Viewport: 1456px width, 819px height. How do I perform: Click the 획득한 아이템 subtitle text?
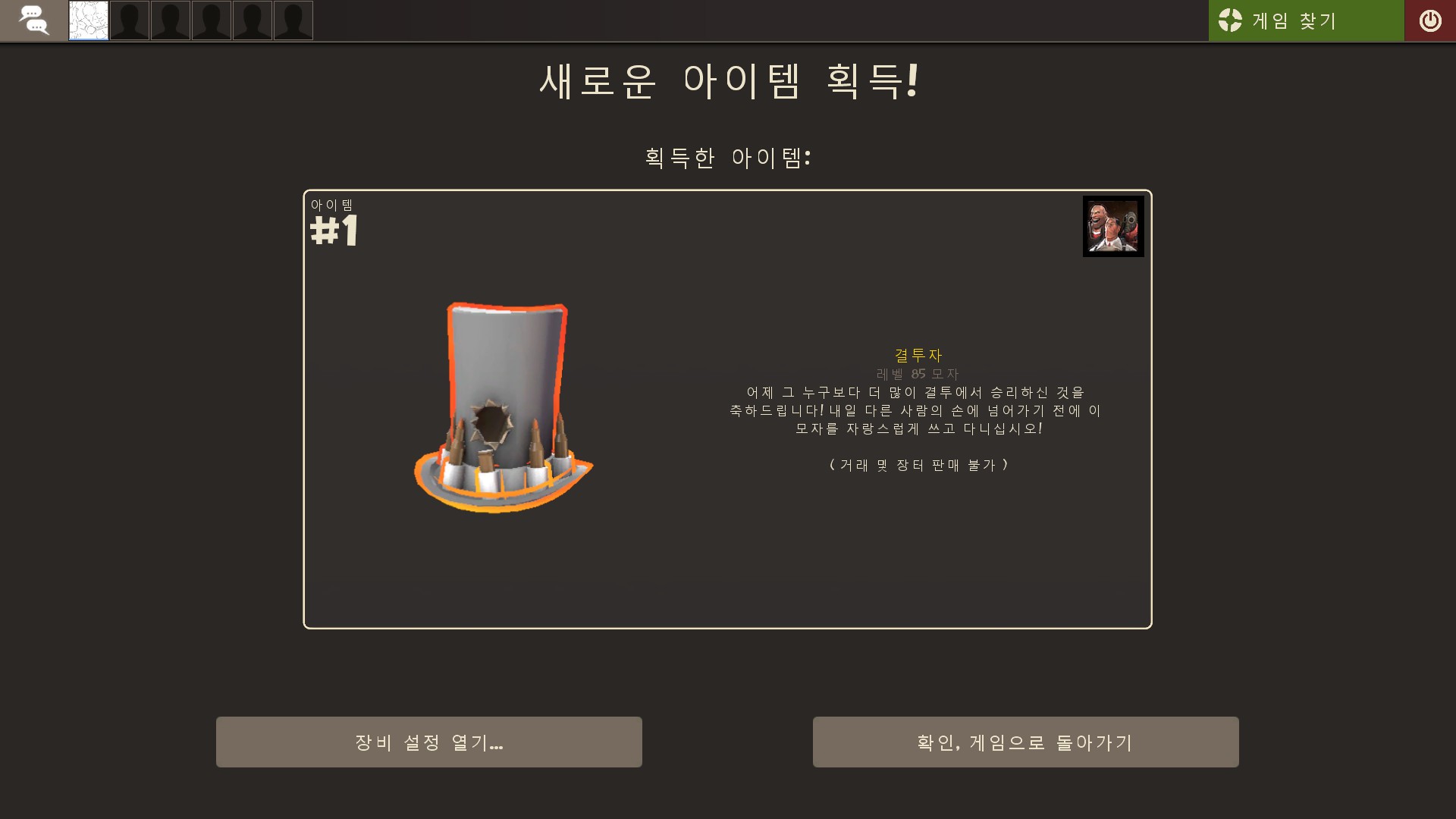click(x=728, y=158)
